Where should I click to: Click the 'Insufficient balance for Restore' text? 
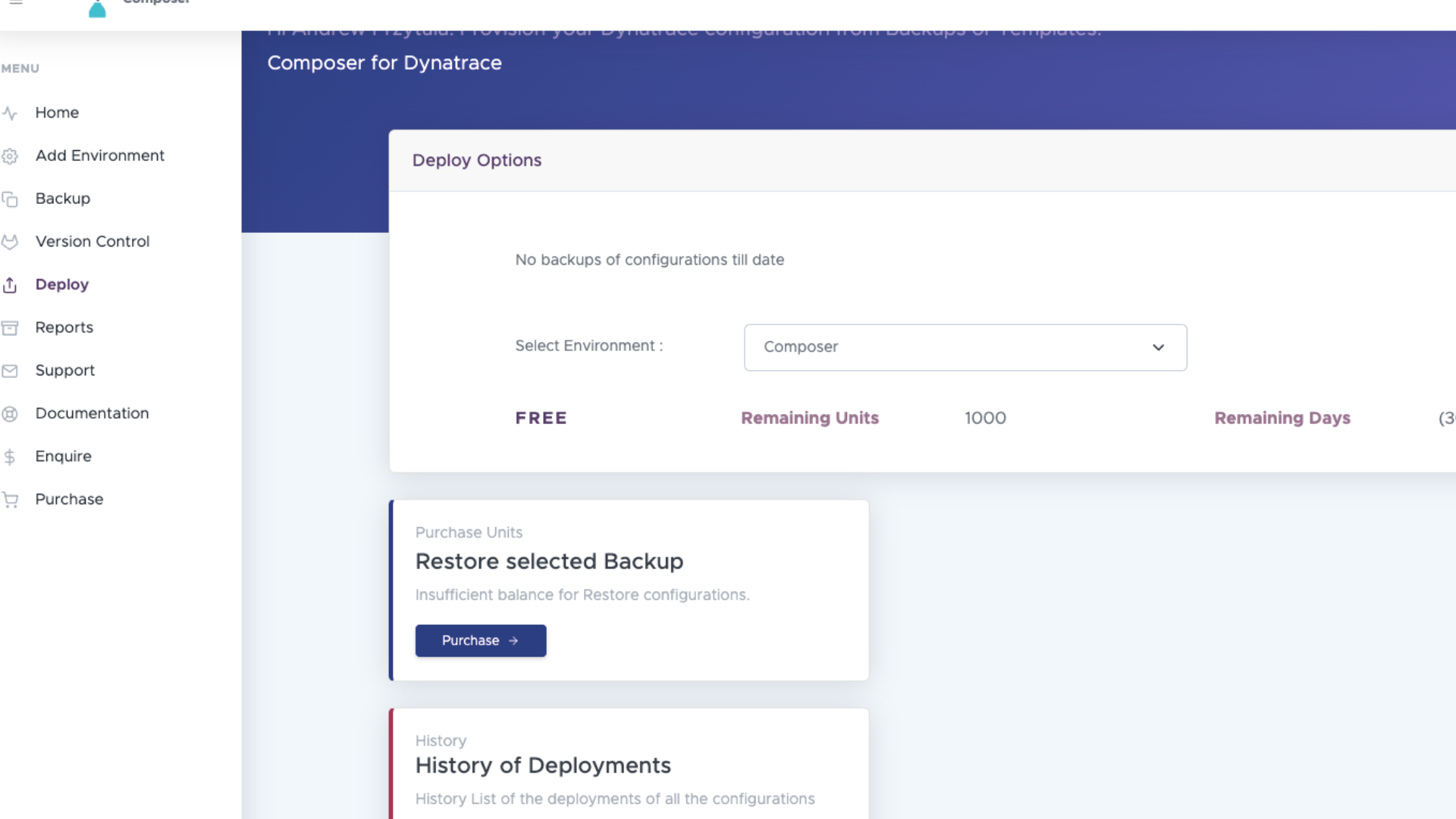tap(582, 595)
